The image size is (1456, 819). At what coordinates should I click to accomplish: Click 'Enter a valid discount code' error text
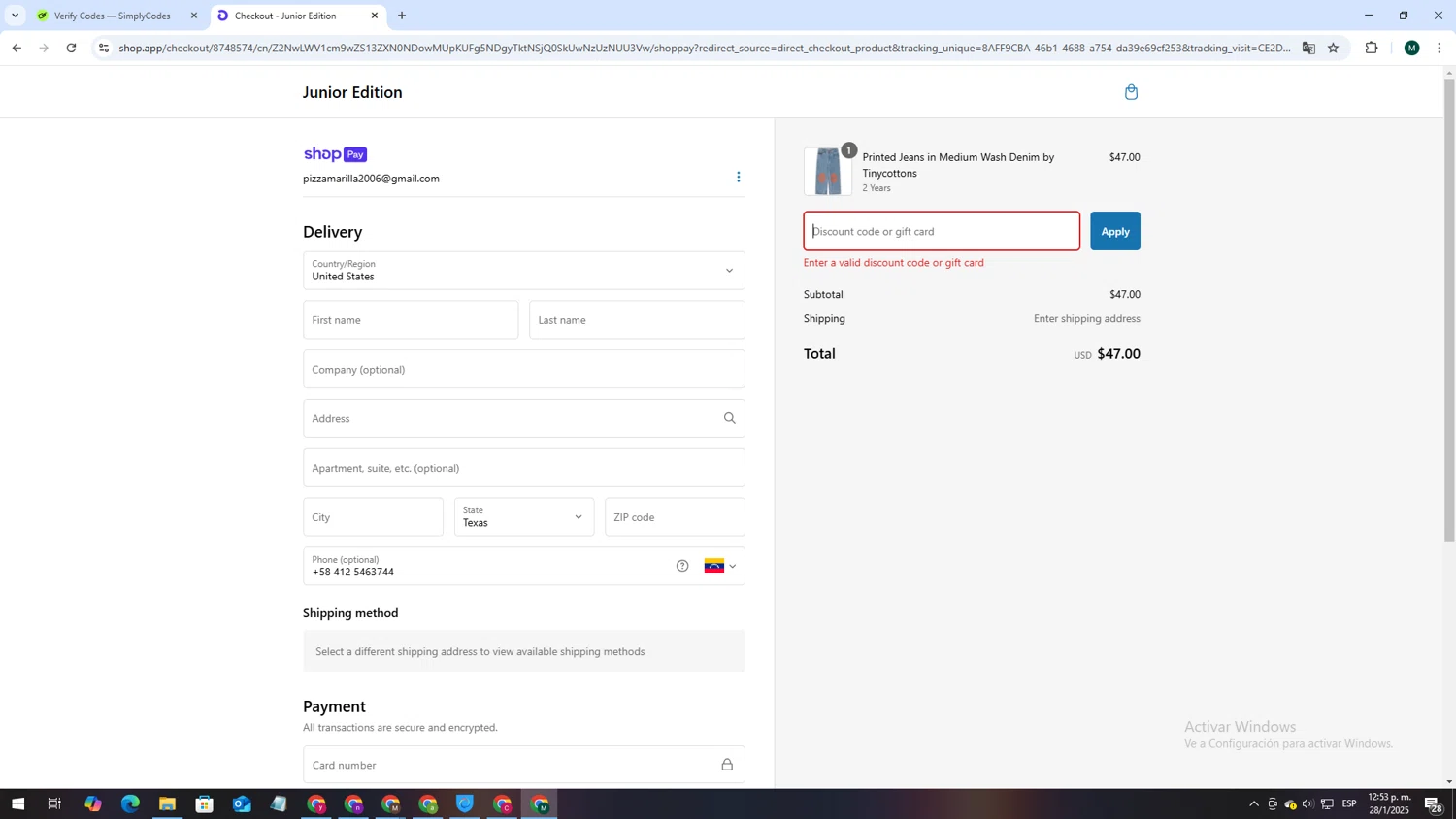(x=894, y=263)
